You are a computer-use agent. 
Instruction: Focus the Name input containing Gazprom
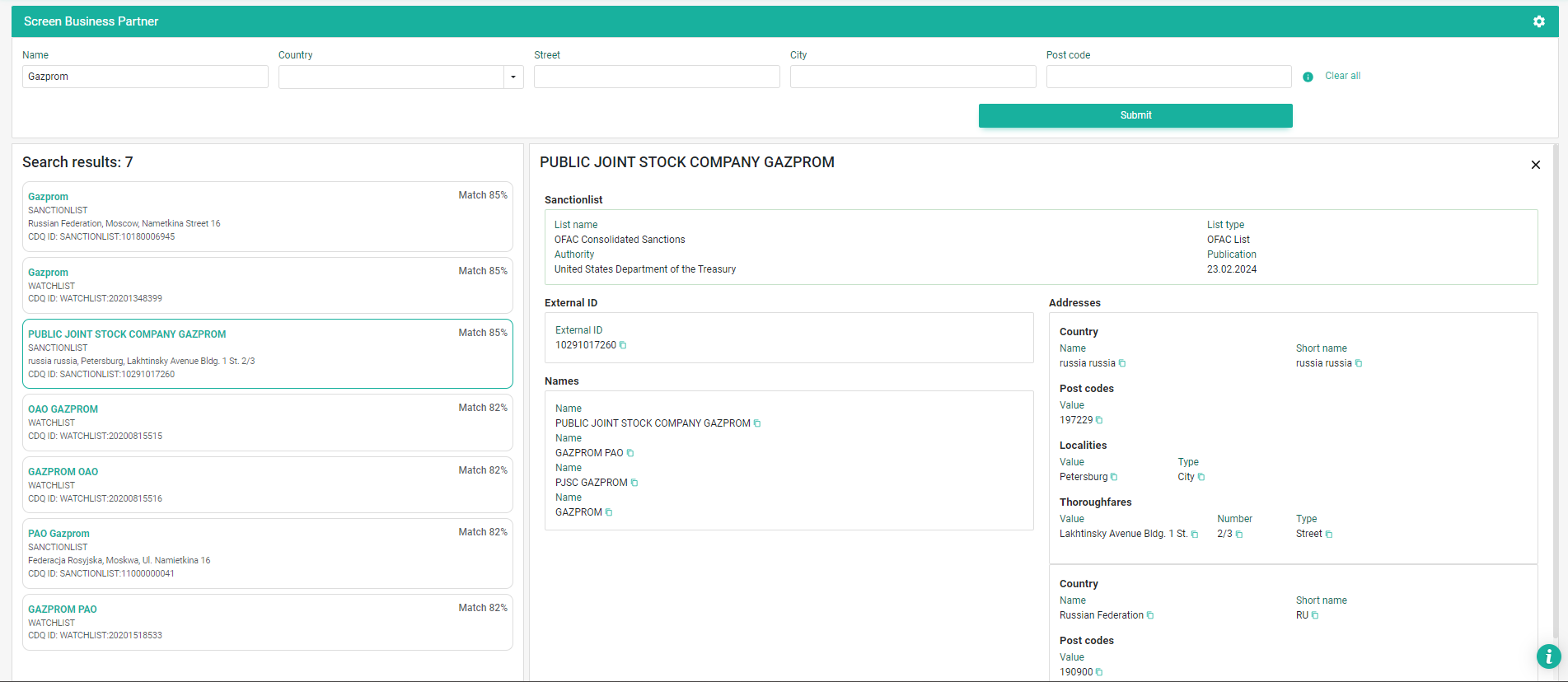(x=145, y=77)
